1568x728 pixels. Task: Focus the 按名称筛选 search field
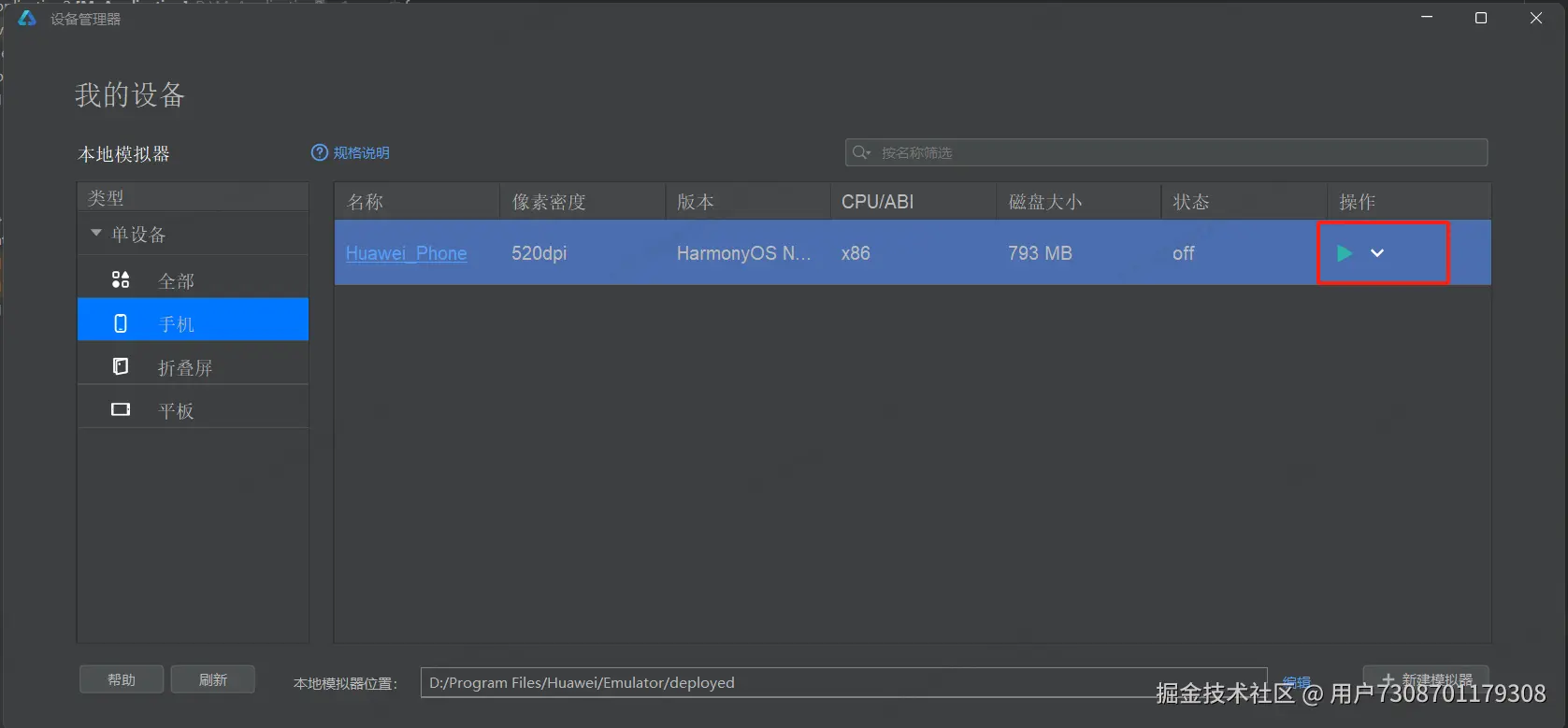pos(1166,152)
